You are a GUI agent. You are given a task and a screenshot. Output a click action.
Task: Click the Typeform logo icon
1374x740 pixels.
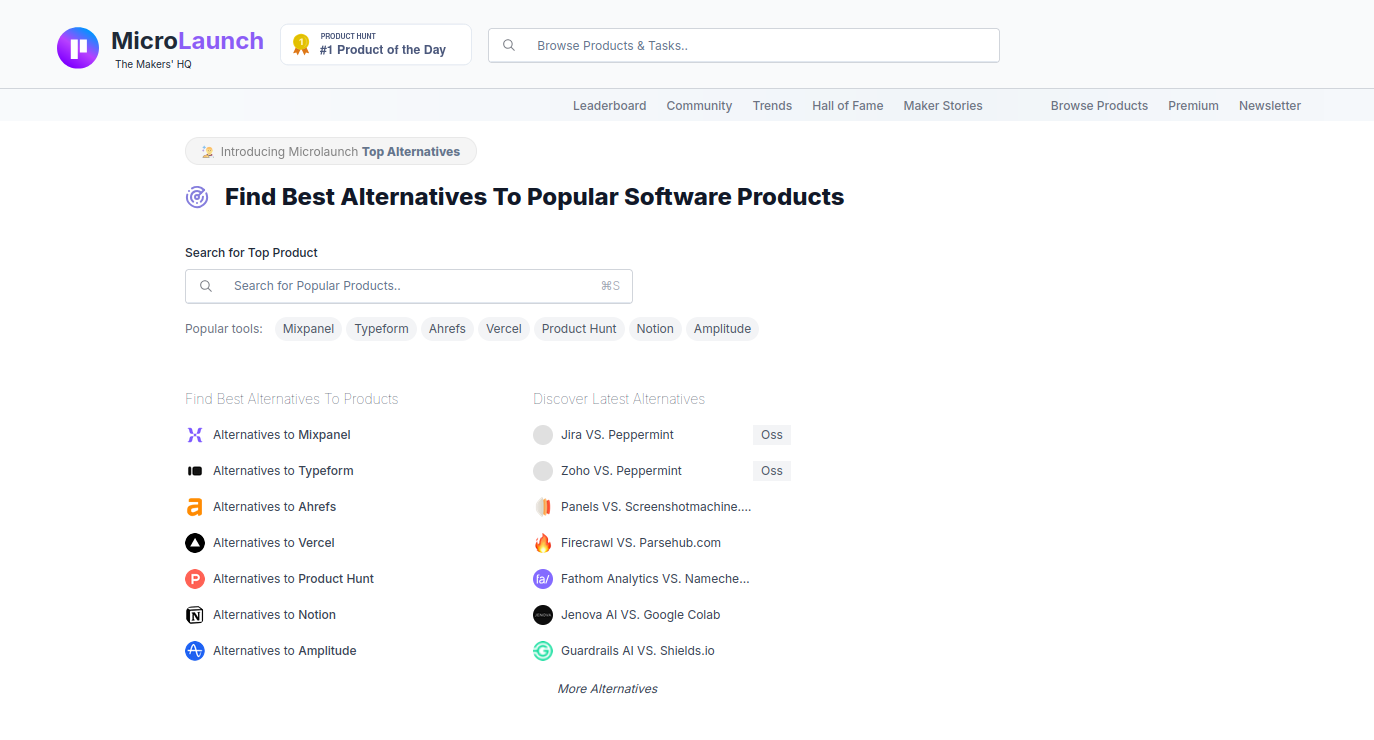coord(195,471)
